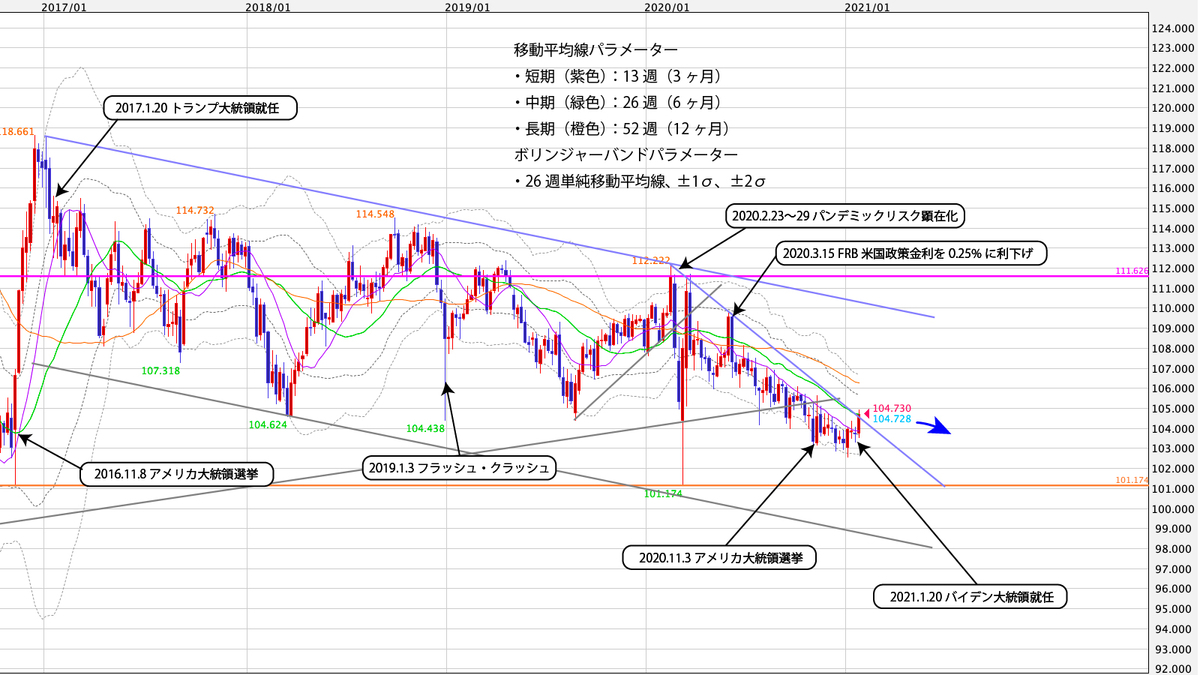Click the 2019.1.3 フラッシュ・クラッシュ callout
The width and height of the screenshot is (1200, 675).
457,467
